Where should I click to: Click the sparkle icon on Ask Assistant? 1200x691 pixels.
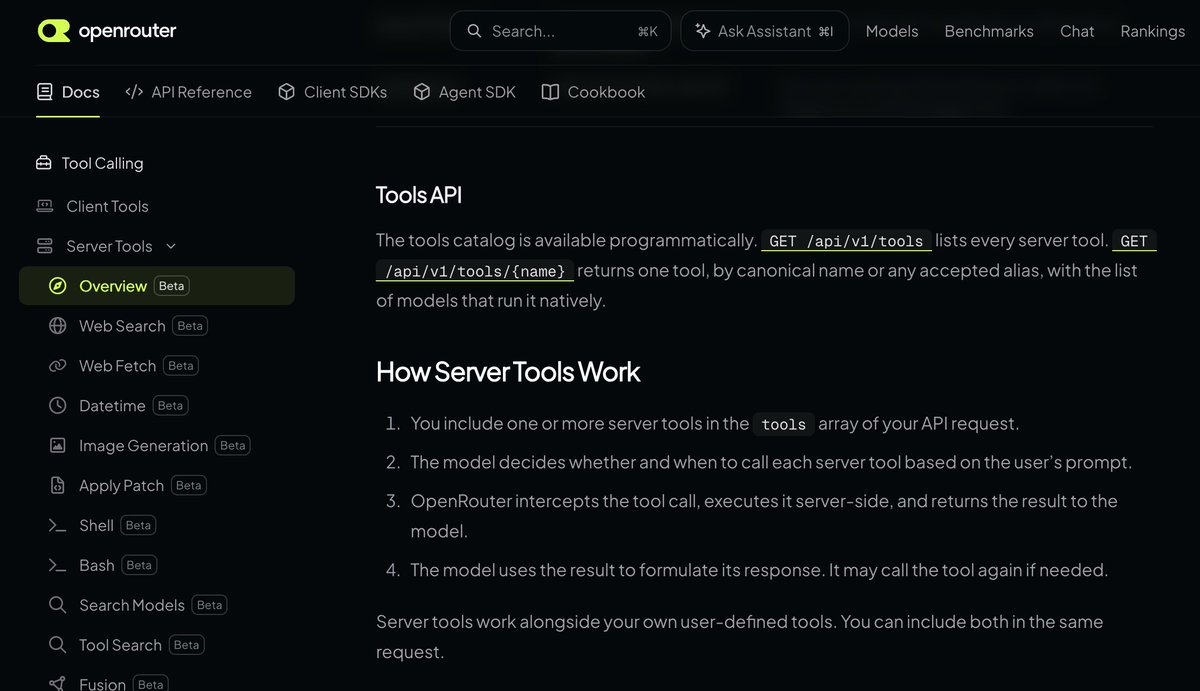point(702,31)
